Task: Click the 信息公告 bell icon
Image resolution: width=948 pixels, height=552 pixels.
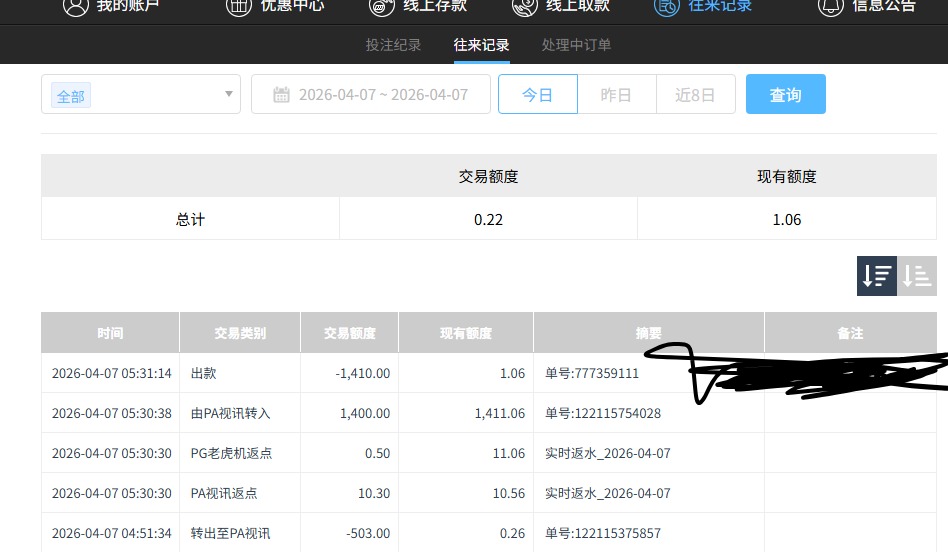Action: 830,6
